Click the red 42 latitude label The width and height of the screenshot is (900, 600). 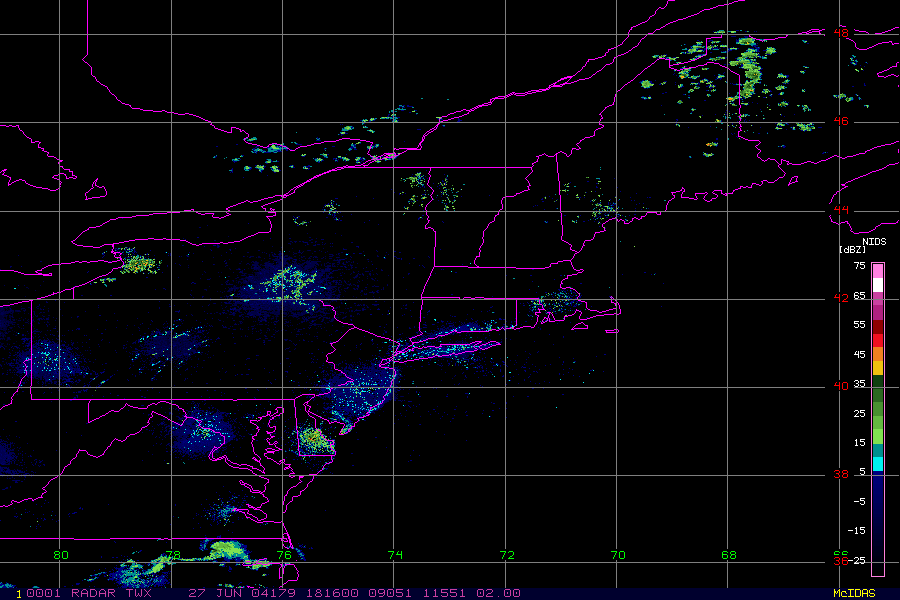[841, 297]
